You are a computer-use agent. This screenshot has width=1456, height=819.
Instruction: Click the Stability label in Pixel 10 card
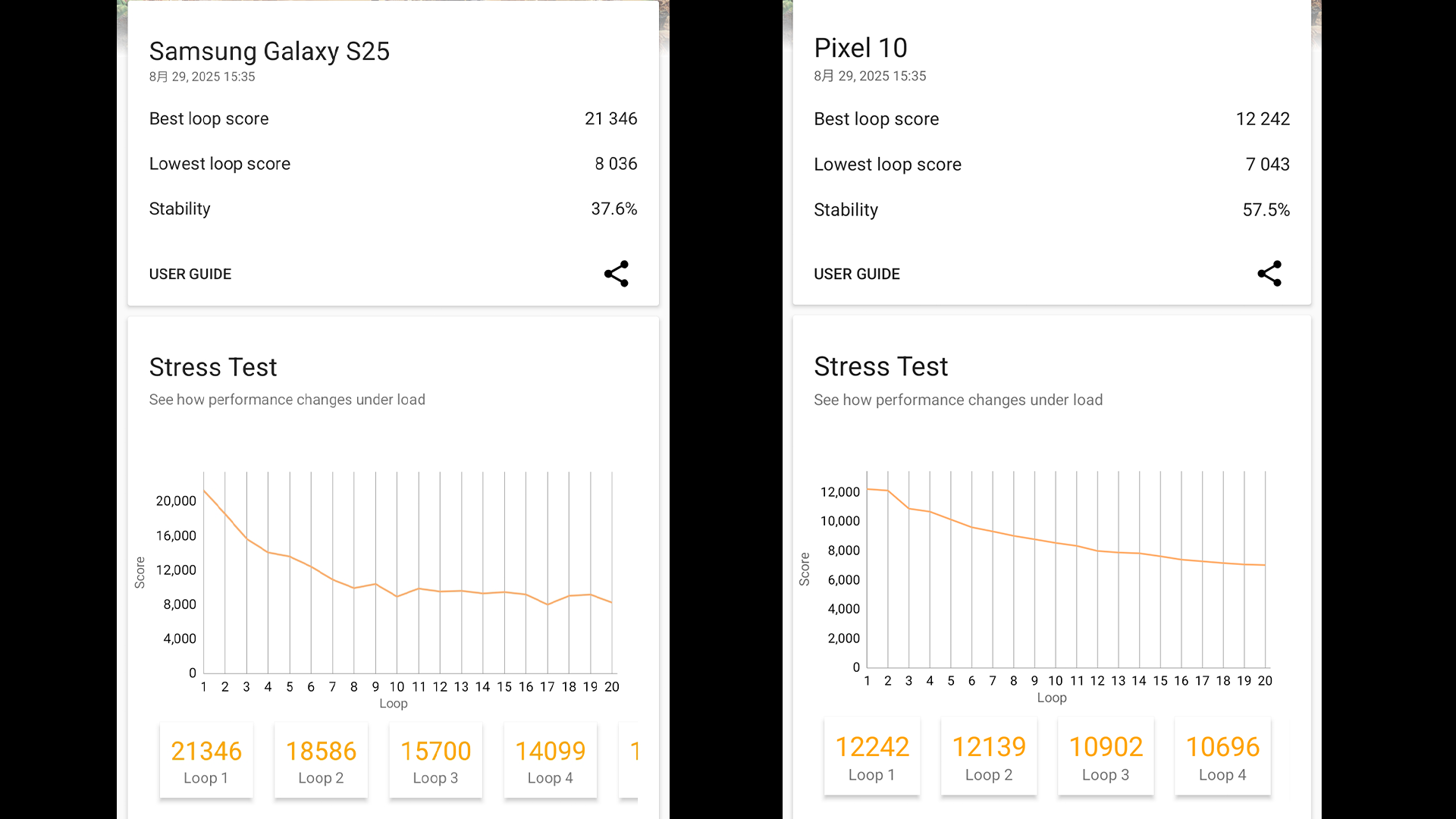[x=846, y=210]
